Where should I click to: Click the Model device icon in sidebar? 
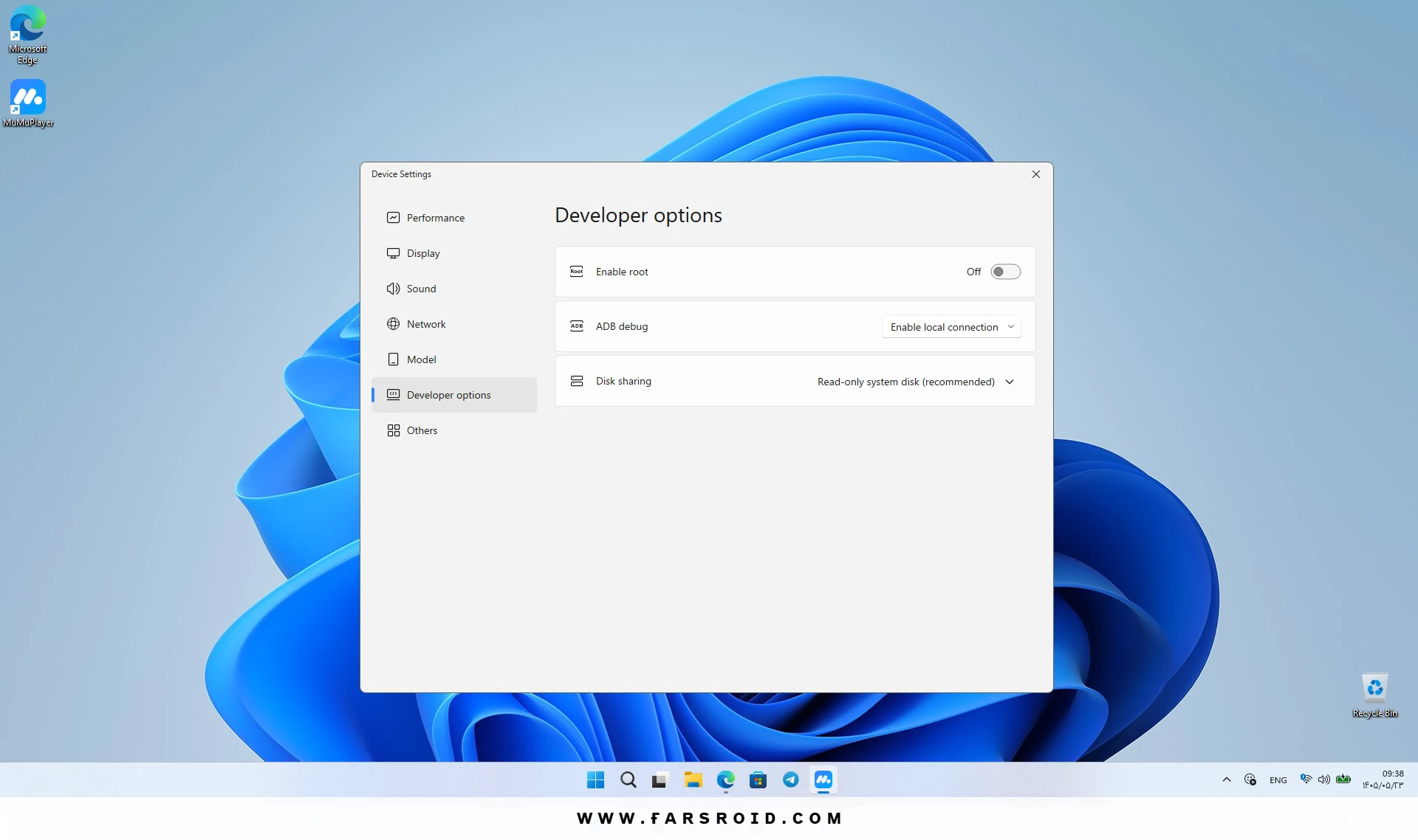pos(393,359)
